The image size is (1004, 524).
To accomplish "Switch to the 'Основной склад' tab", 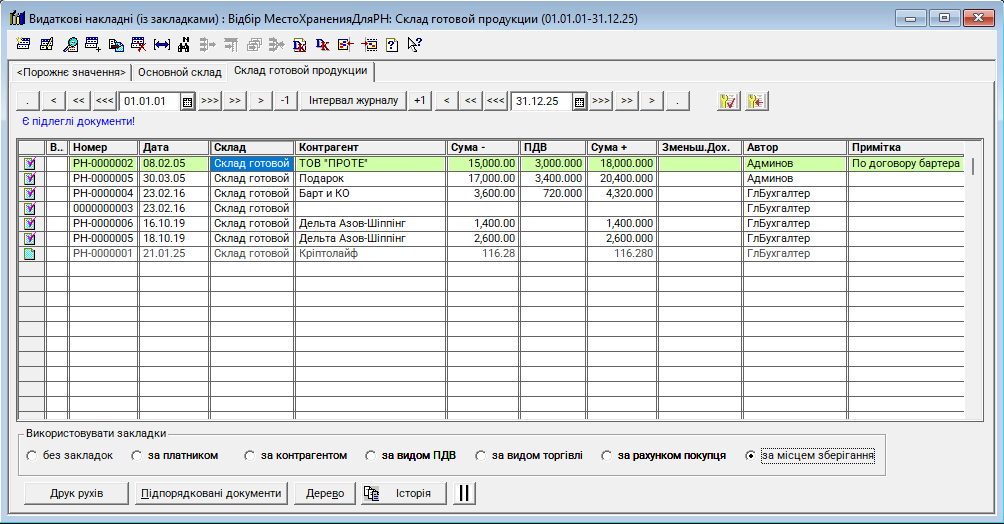I will pos(179,72).
